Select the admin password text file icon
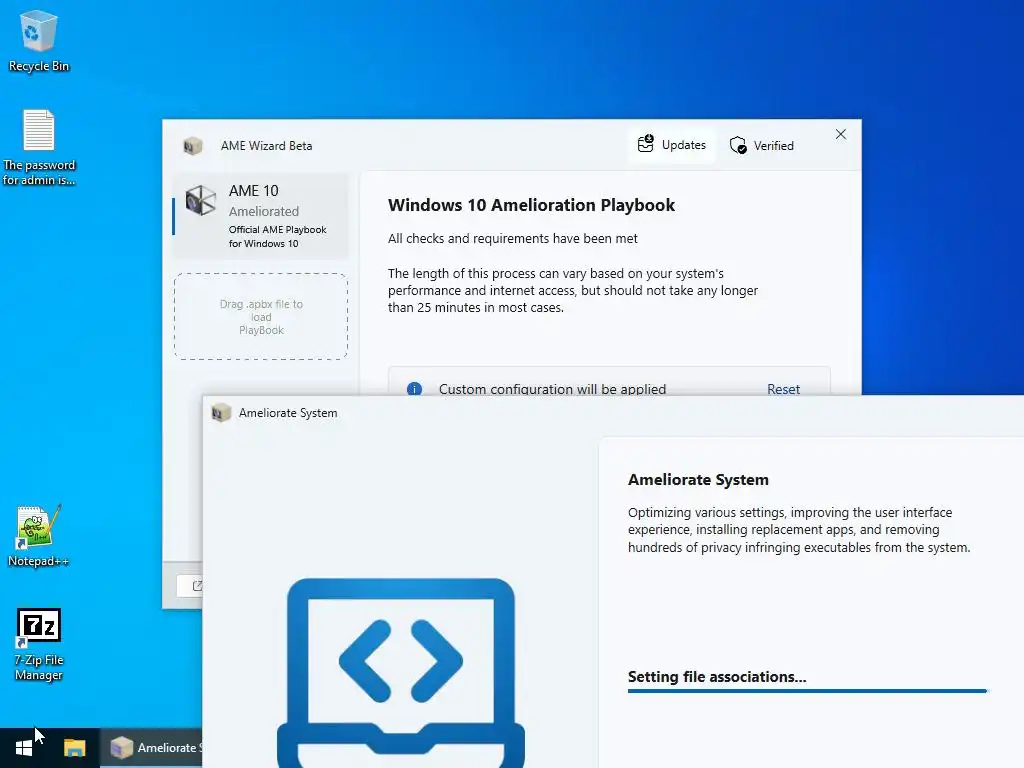1024x768 pixels. [x=39, y=148]
